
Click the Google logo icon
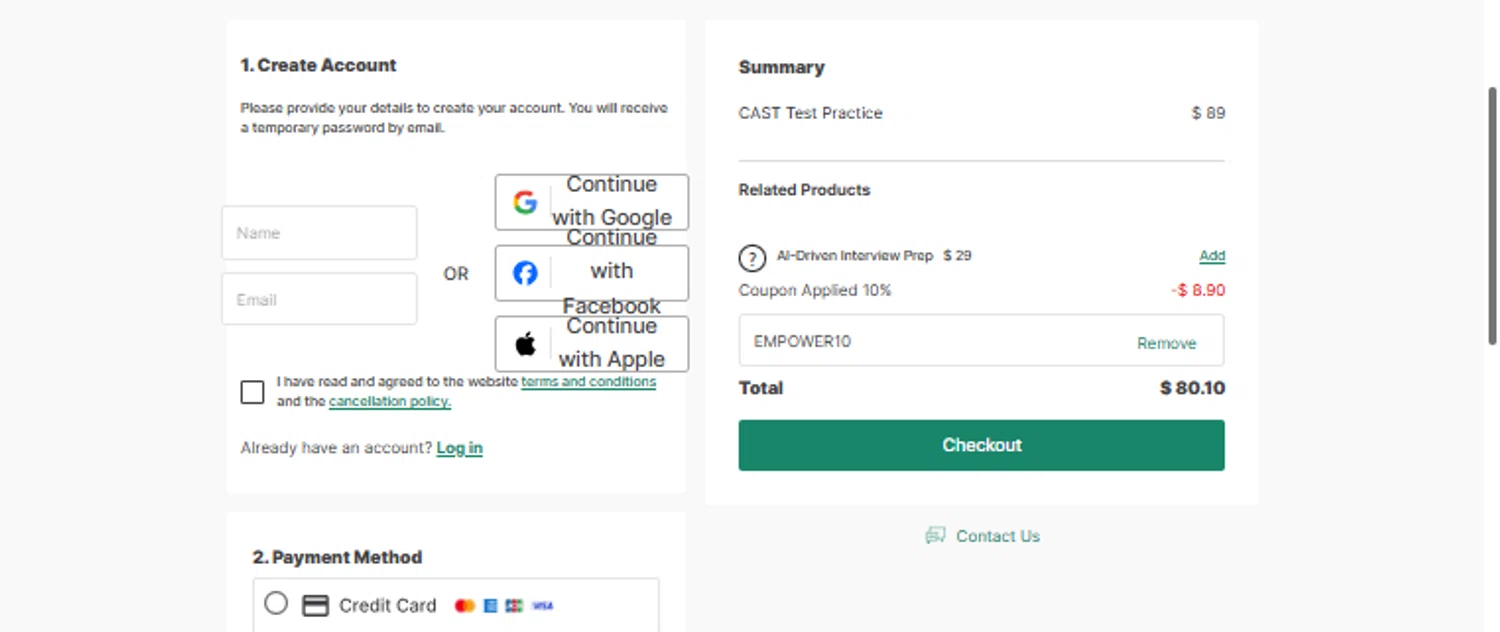click(x=525, y=202)
